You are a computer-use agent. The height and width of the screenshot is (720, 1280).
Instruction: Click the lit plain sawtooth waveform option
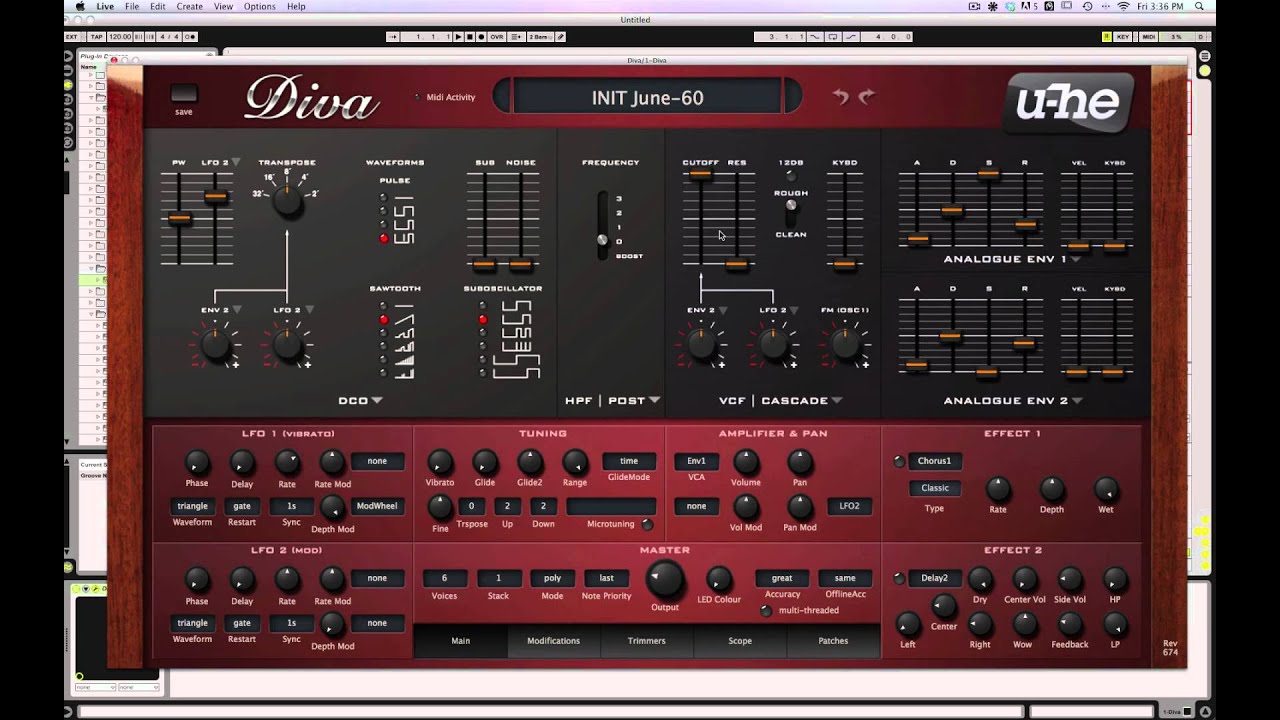[x=383, y=320]
